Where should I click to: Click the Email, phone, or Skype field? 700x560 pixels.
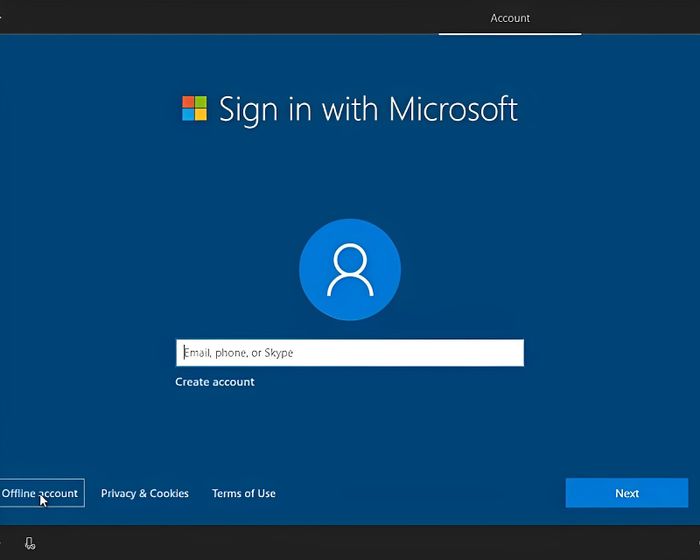tap(350, 353)
